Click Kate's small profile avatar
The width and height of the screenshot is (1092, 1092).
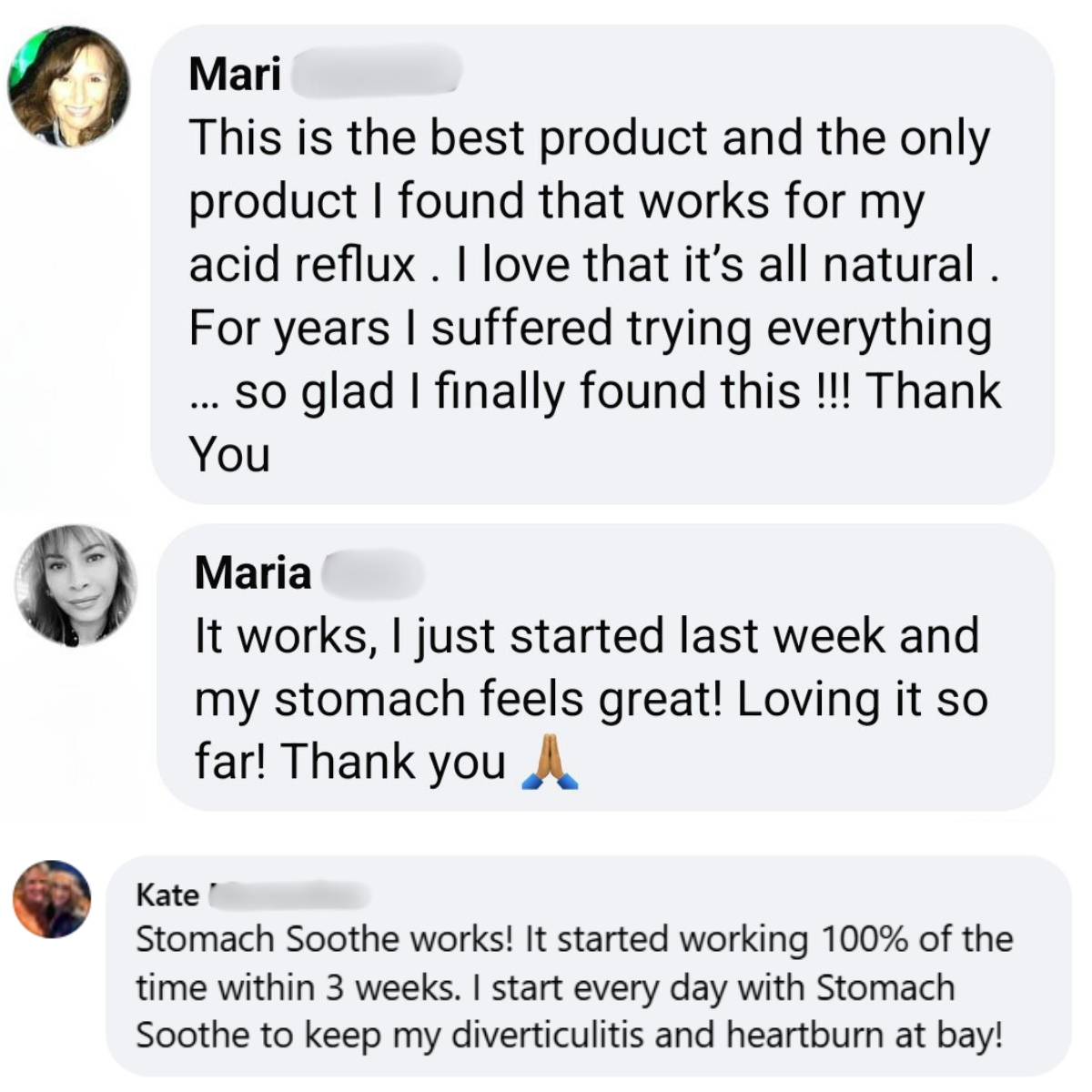pos(52,899)
